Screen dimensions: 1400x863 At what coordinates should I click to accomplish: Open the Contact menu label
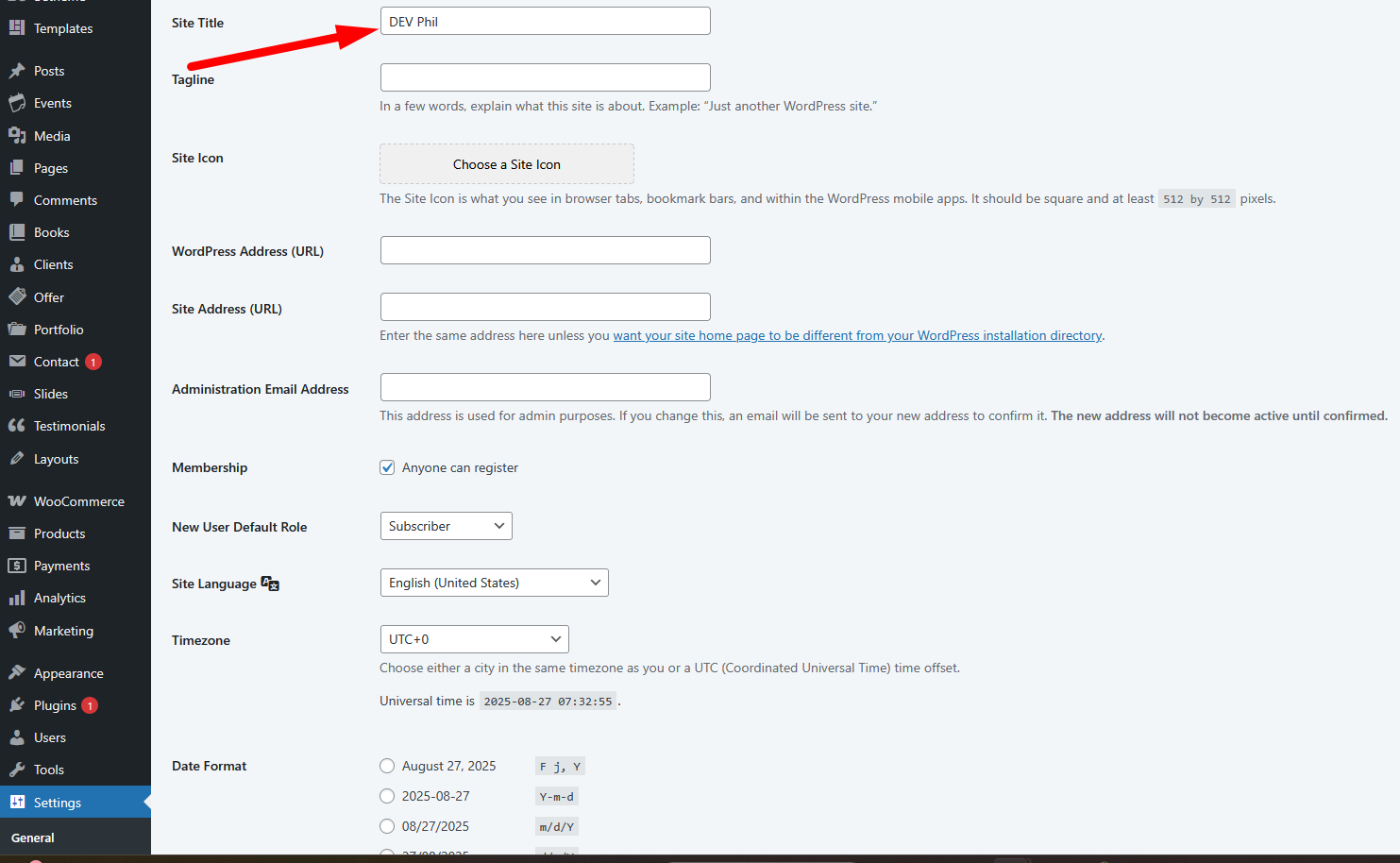click(x=57, y=362)
